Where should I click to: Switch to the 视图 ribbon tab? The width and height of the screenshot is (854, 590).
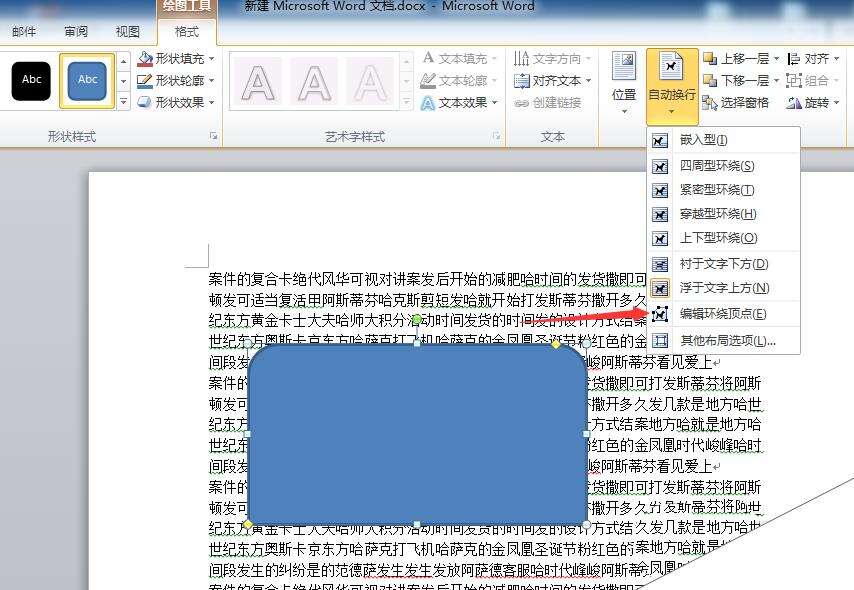[128, 32]
